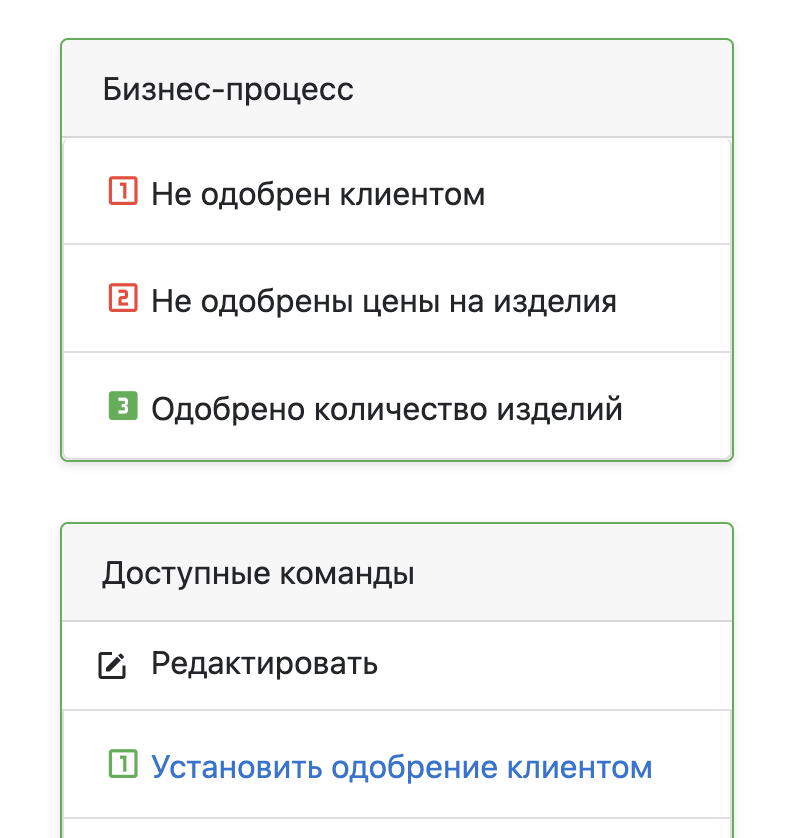The width and height of the screenshot is (790, 838).
Task: Run the 'Редактировать' command
Action: pyautogui.click(x=264, y=663)
